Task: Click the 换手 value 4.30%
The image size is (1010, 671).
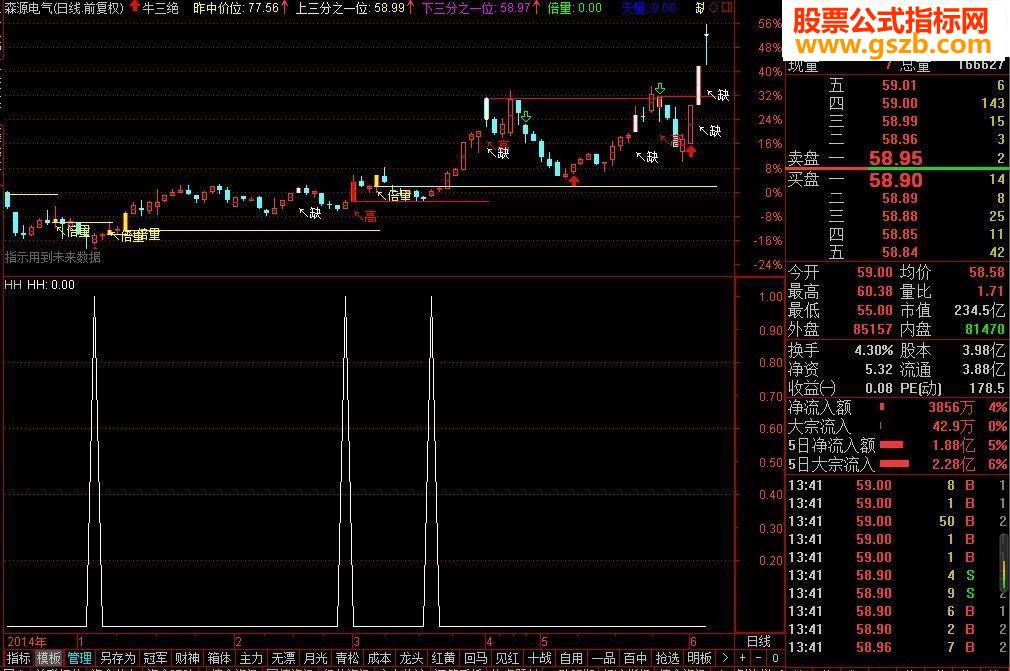Action: (873, 350)
